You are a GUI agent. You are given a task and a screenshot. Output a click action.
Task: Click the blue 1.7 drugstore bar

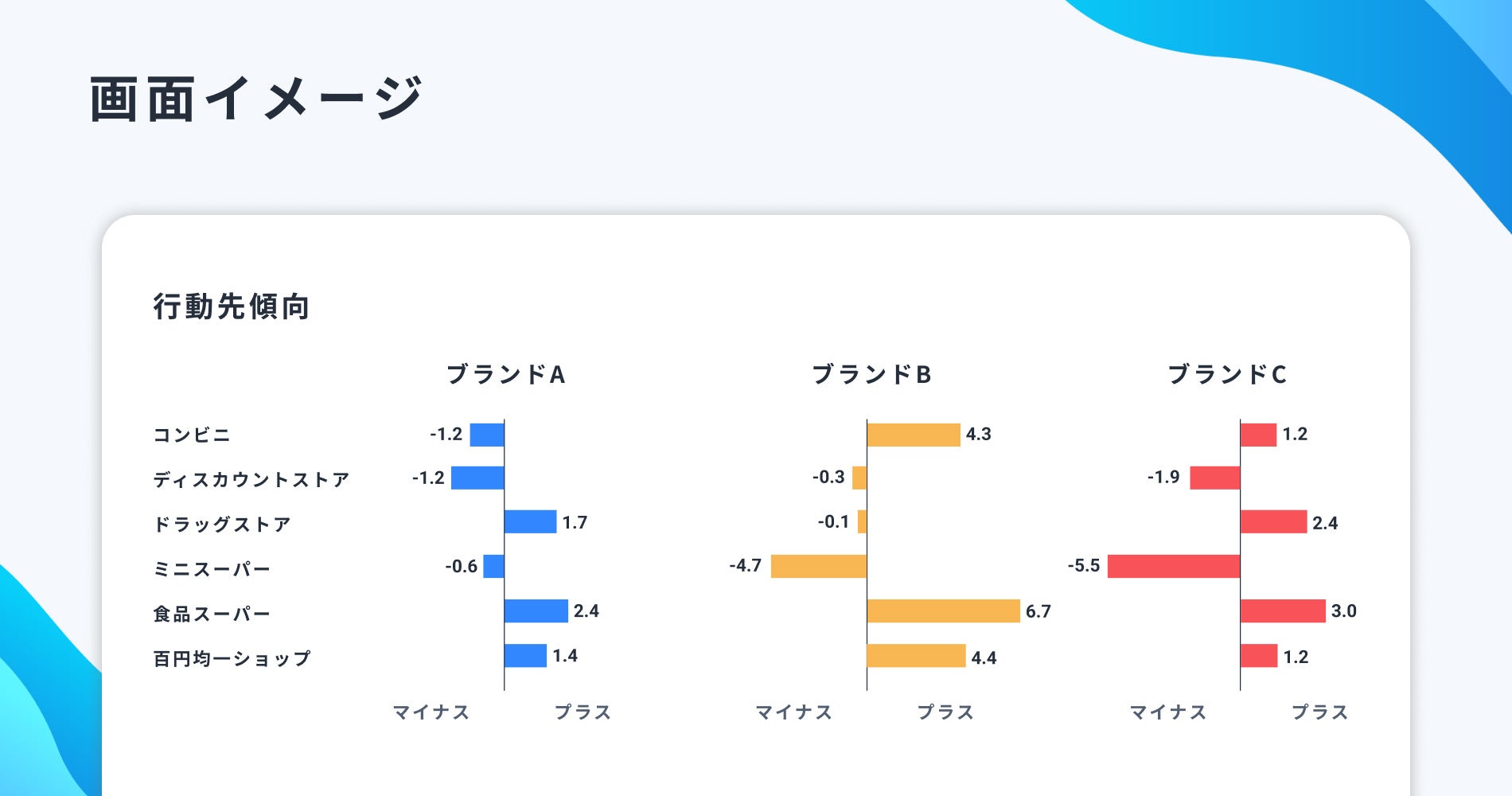pos(530,521)
